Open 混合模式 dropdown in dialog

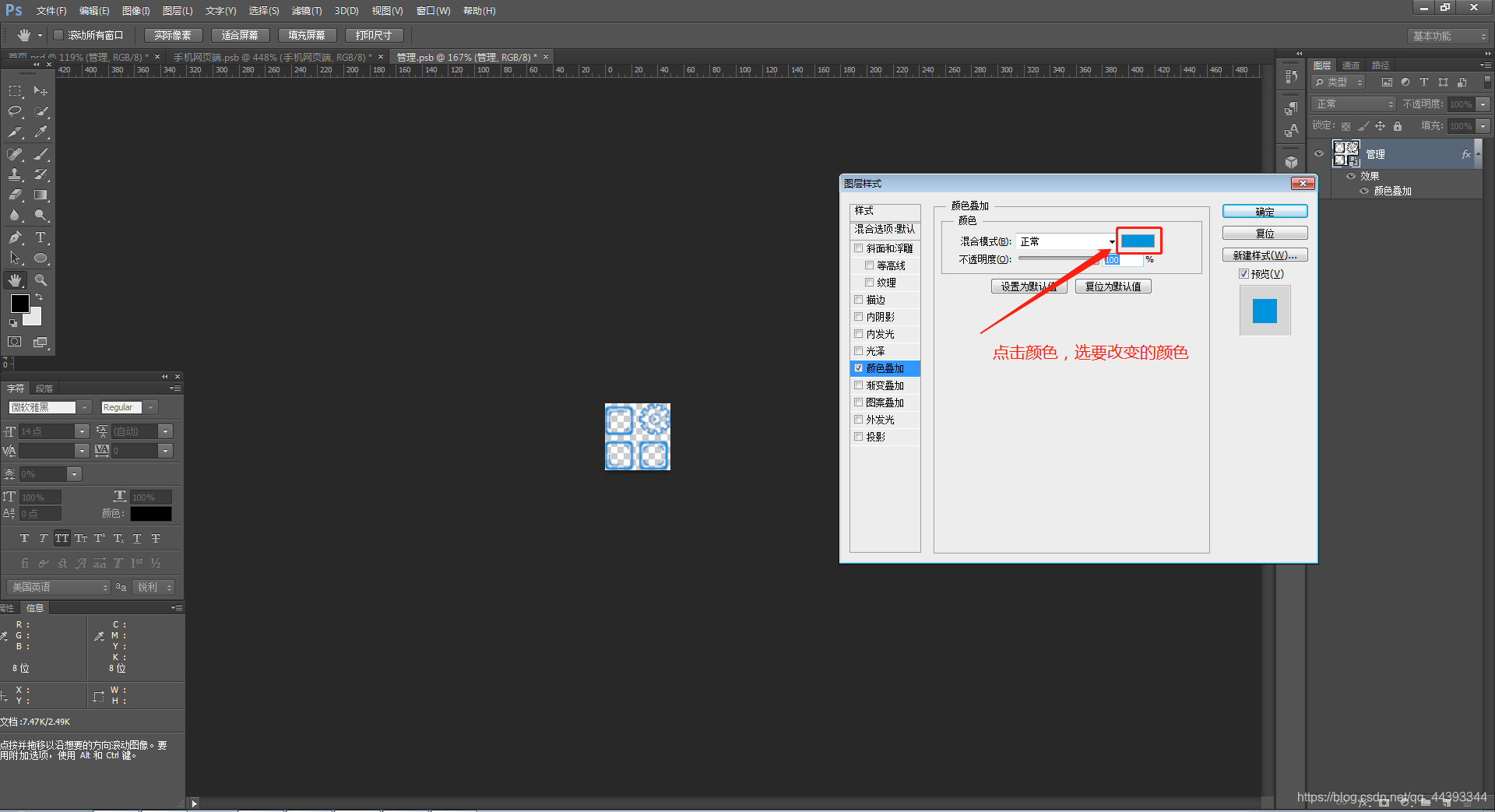[x=1066, y=241]
